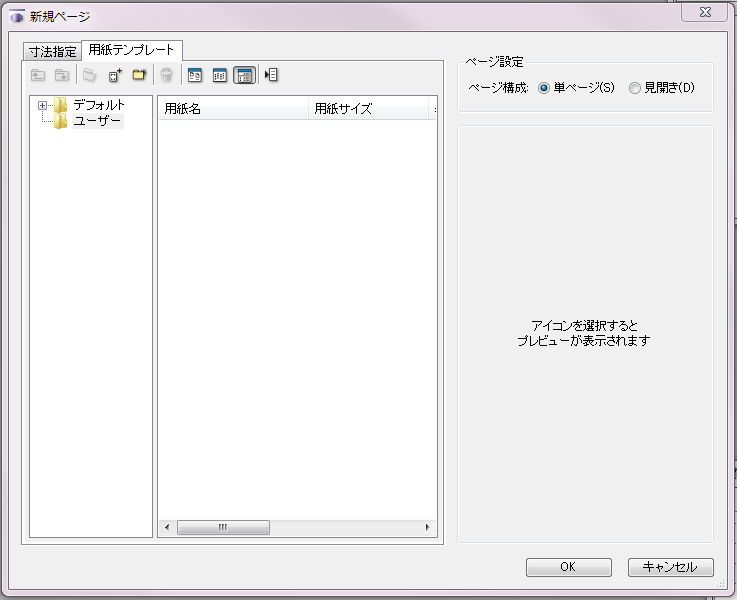Click the horizontal scrollbar thumb
The image size is (737, 600).
[223, 527]
